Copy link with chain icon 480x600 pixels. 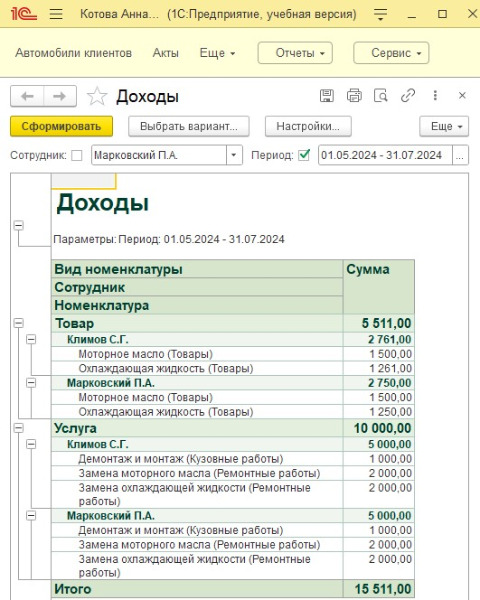(408, 96)
